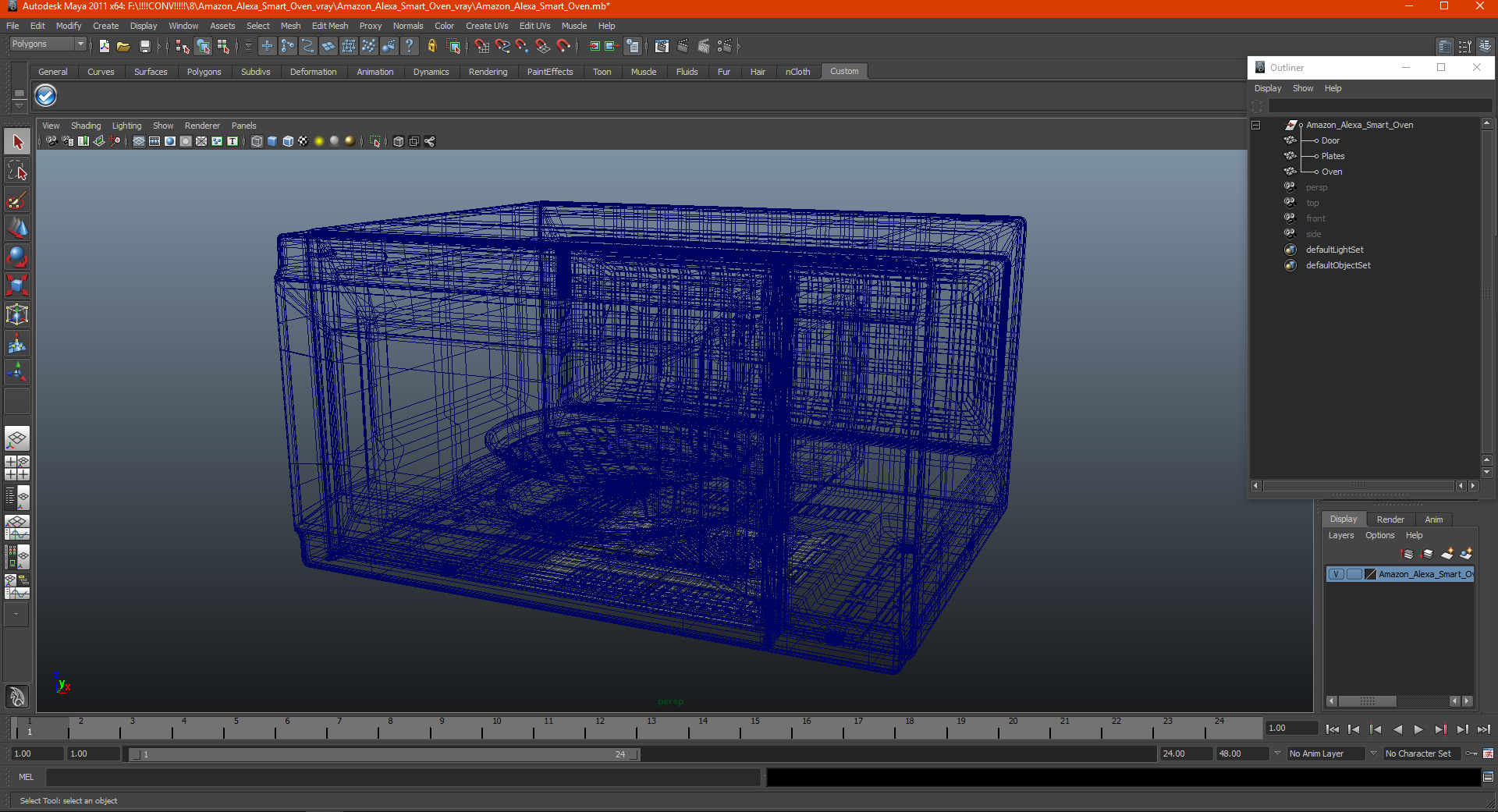Choose the Move tool cone icon
The height and width of the screenshot is (812, 1498).
pos(17,229)
